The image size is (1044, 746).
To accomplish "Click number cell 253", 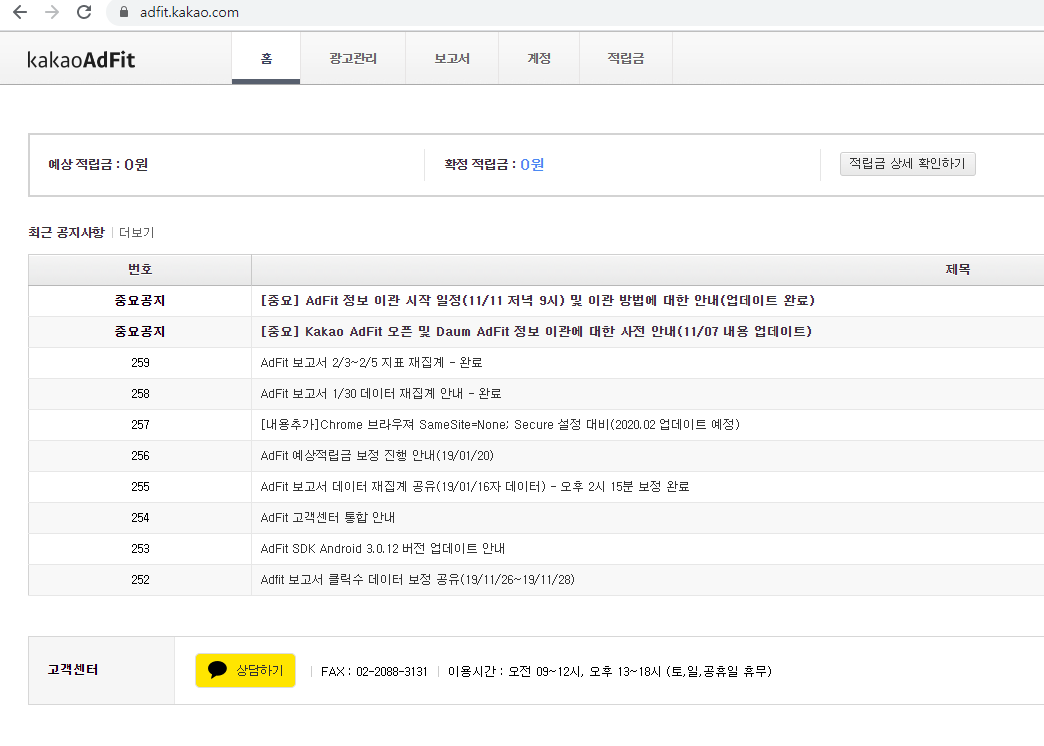I will pyautogui.click(x=140, y=549).
